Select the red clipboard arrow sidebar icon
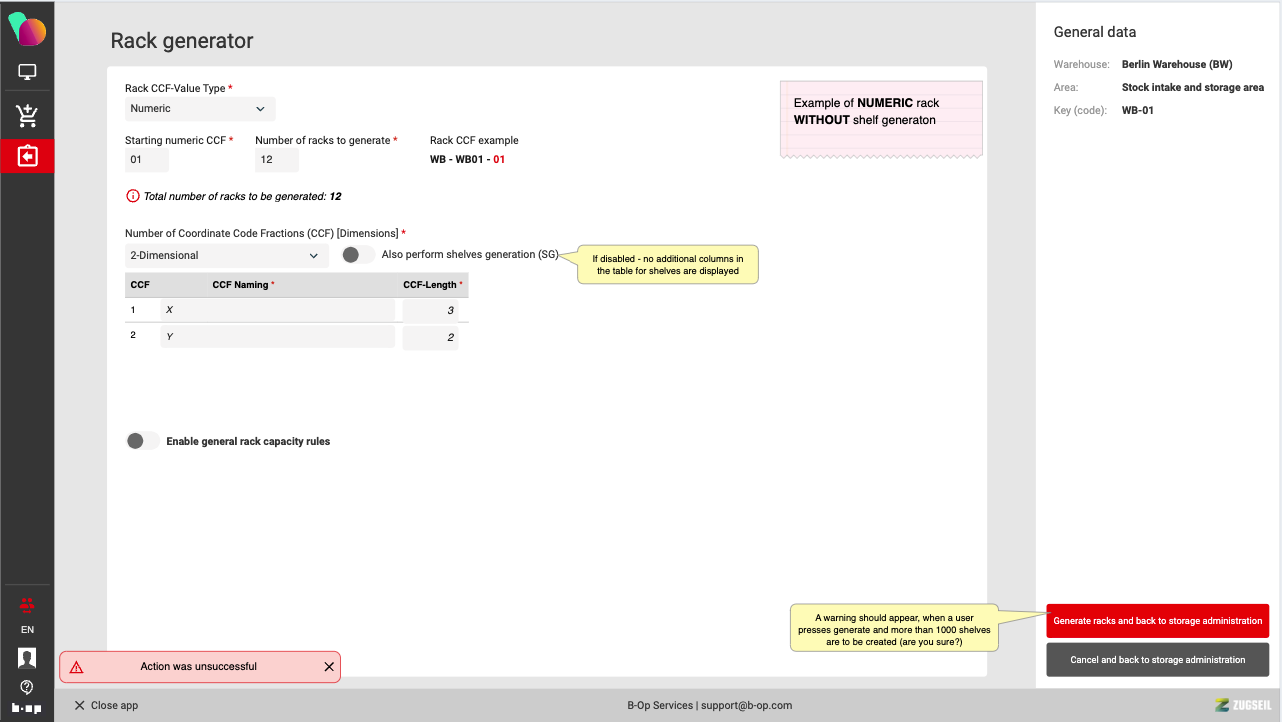The height and width of the screenshot is (722, 1282). pos(27,157)
